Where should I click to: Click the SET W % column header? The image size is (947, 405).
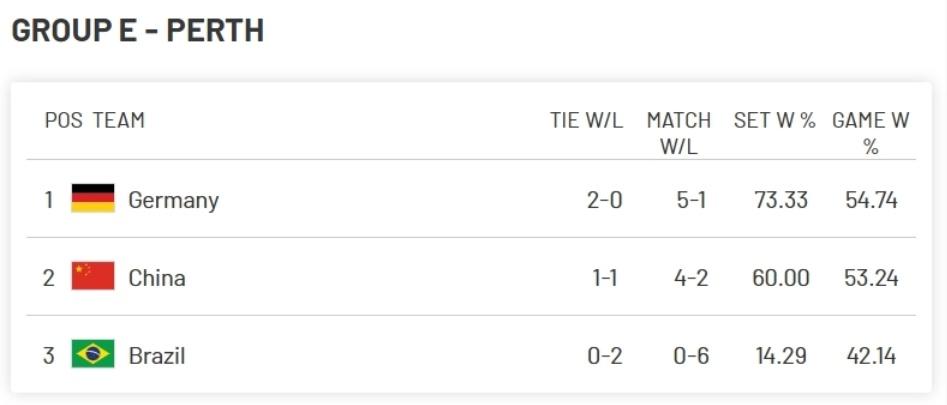click(x=774, y=121)
